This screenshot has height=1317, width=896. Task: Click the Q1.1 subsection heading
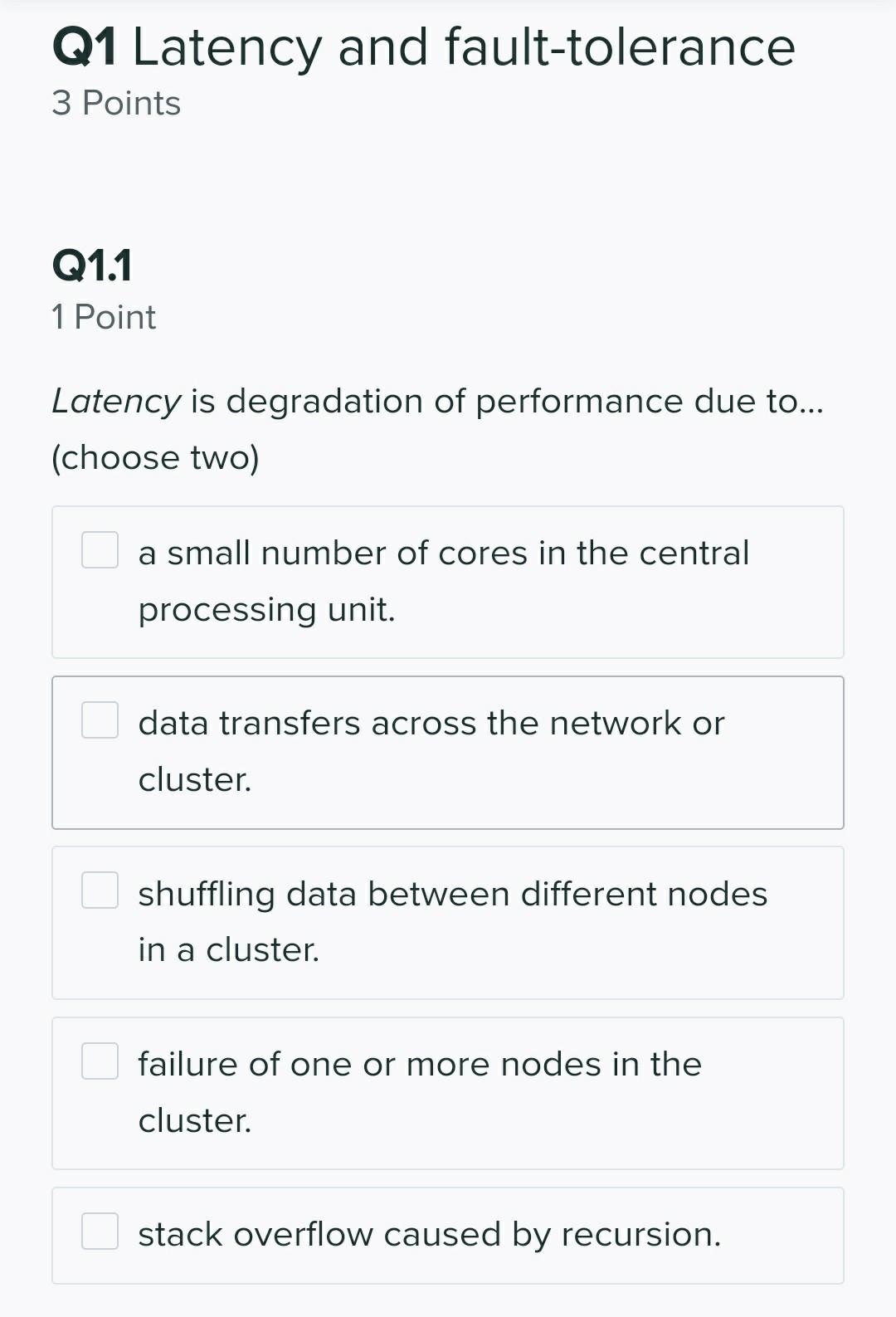91,267
